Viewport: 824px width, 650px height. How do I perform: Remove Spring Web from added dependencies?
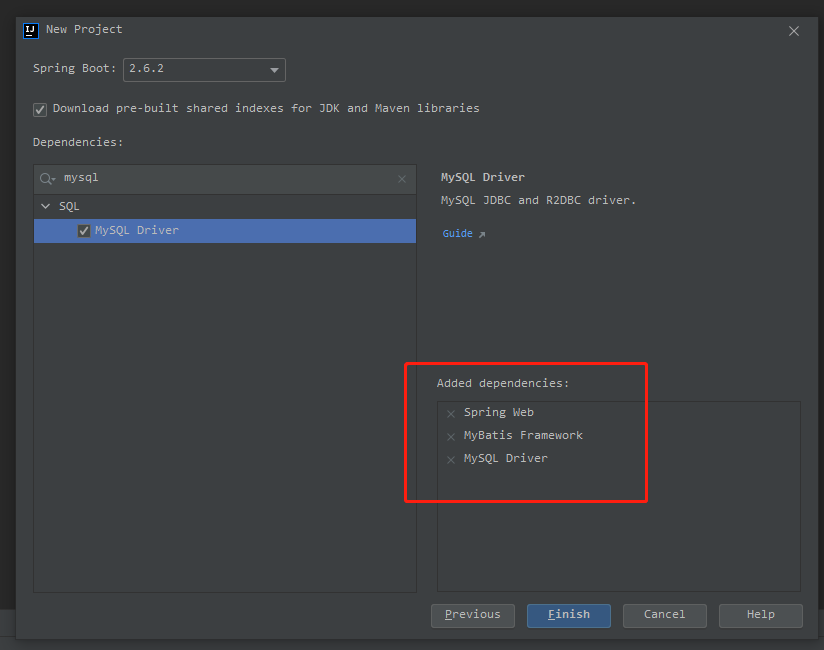(450, 414)
